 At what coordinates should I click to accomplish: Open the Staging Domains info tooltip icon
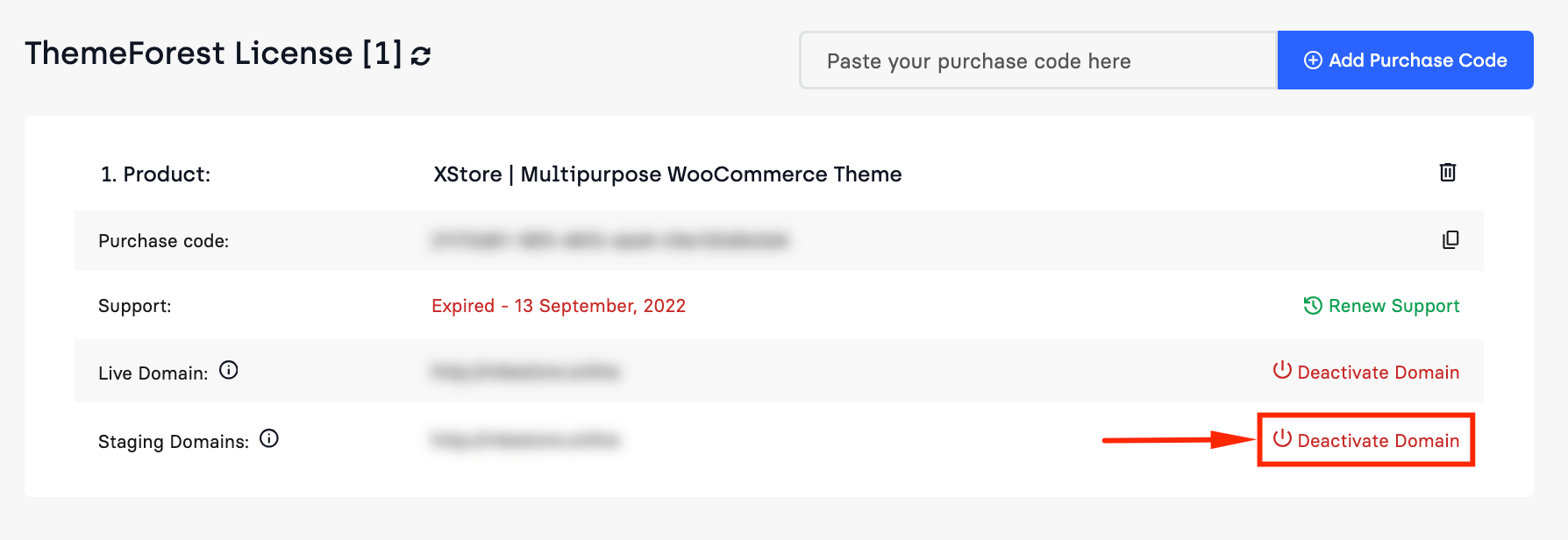tap(269, 438)
